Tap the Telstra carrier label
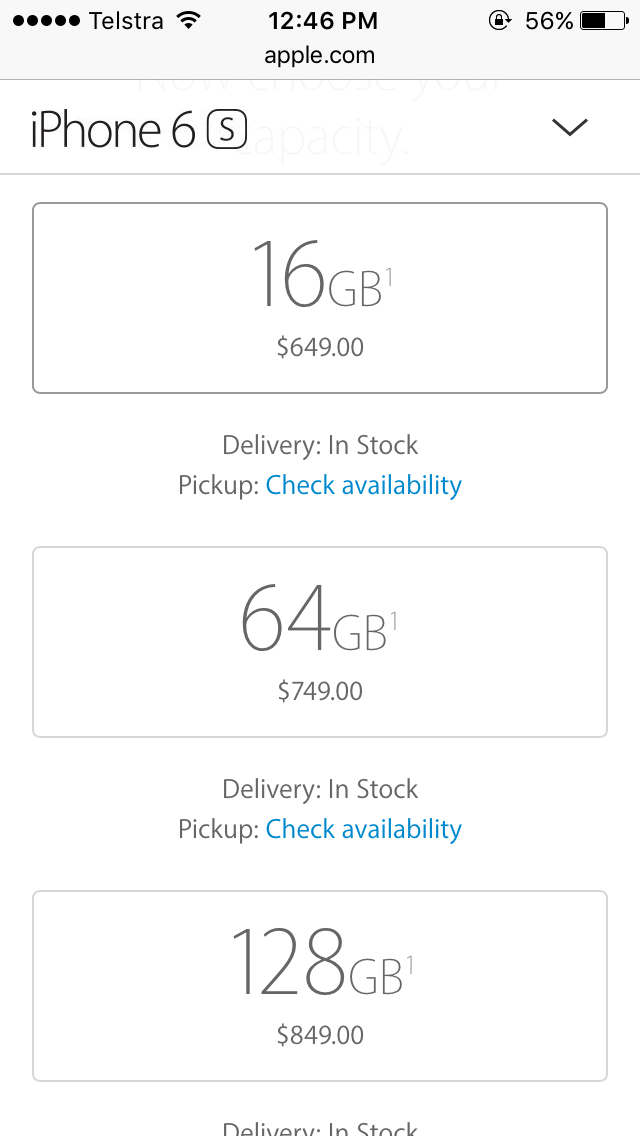The height and width of the screenshot is (1136, 640). [x=126, y=20]
